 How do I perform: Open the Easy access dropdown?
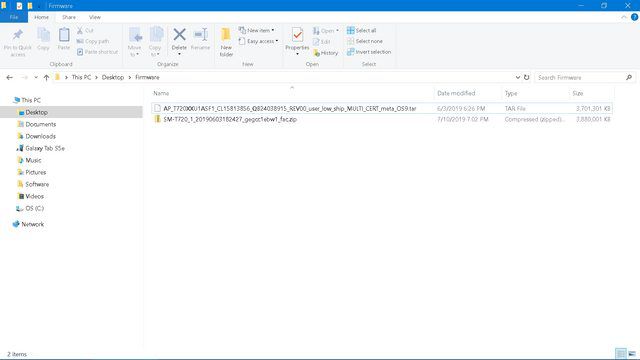click(x=258, y=41)
